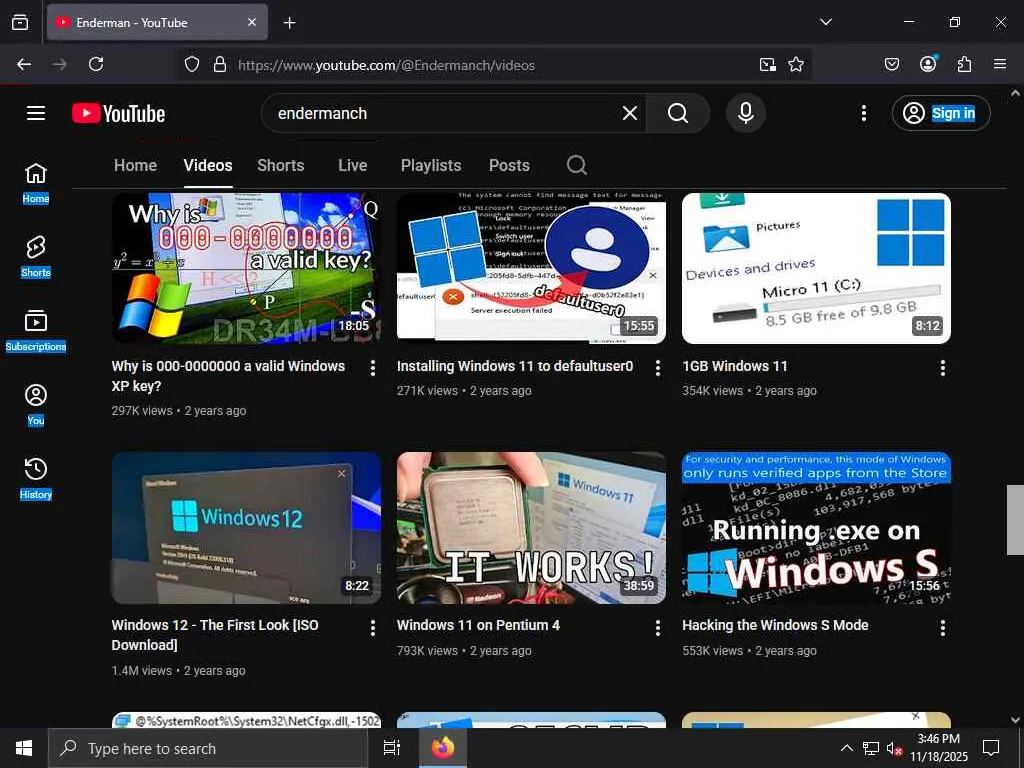
Task: Open picture-in-picture icon in address bar
Action: click(x=767, y=64)
